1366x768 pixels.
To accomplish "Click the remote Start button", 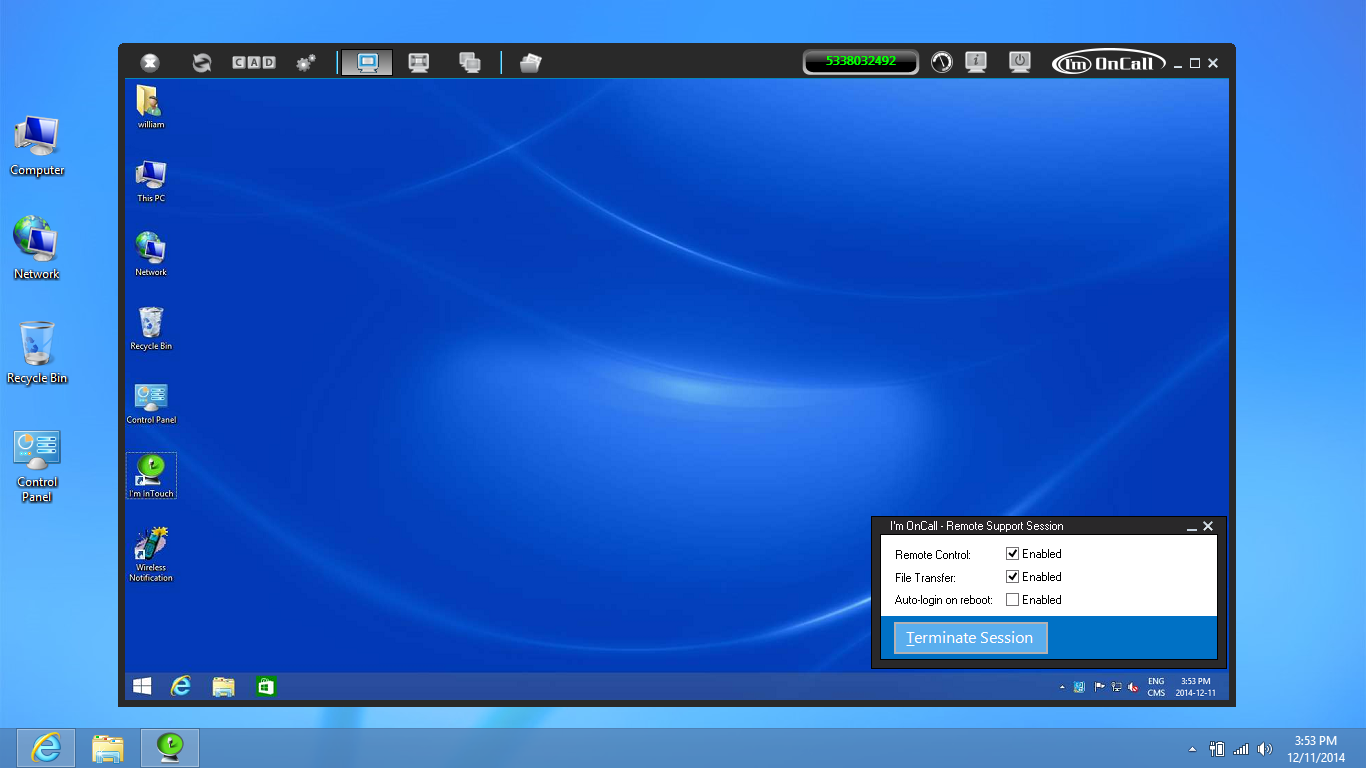I will (x=142, y=686).
